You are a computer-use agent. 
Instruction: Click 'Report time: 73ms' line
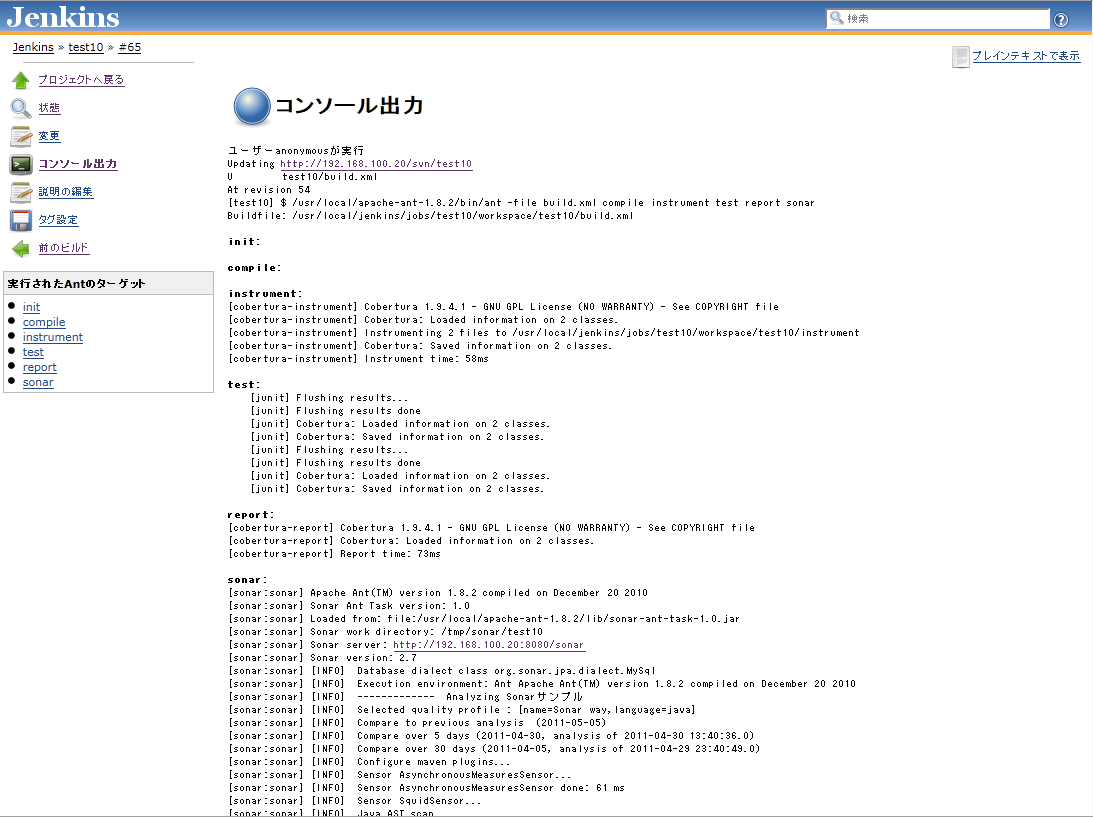335,554
